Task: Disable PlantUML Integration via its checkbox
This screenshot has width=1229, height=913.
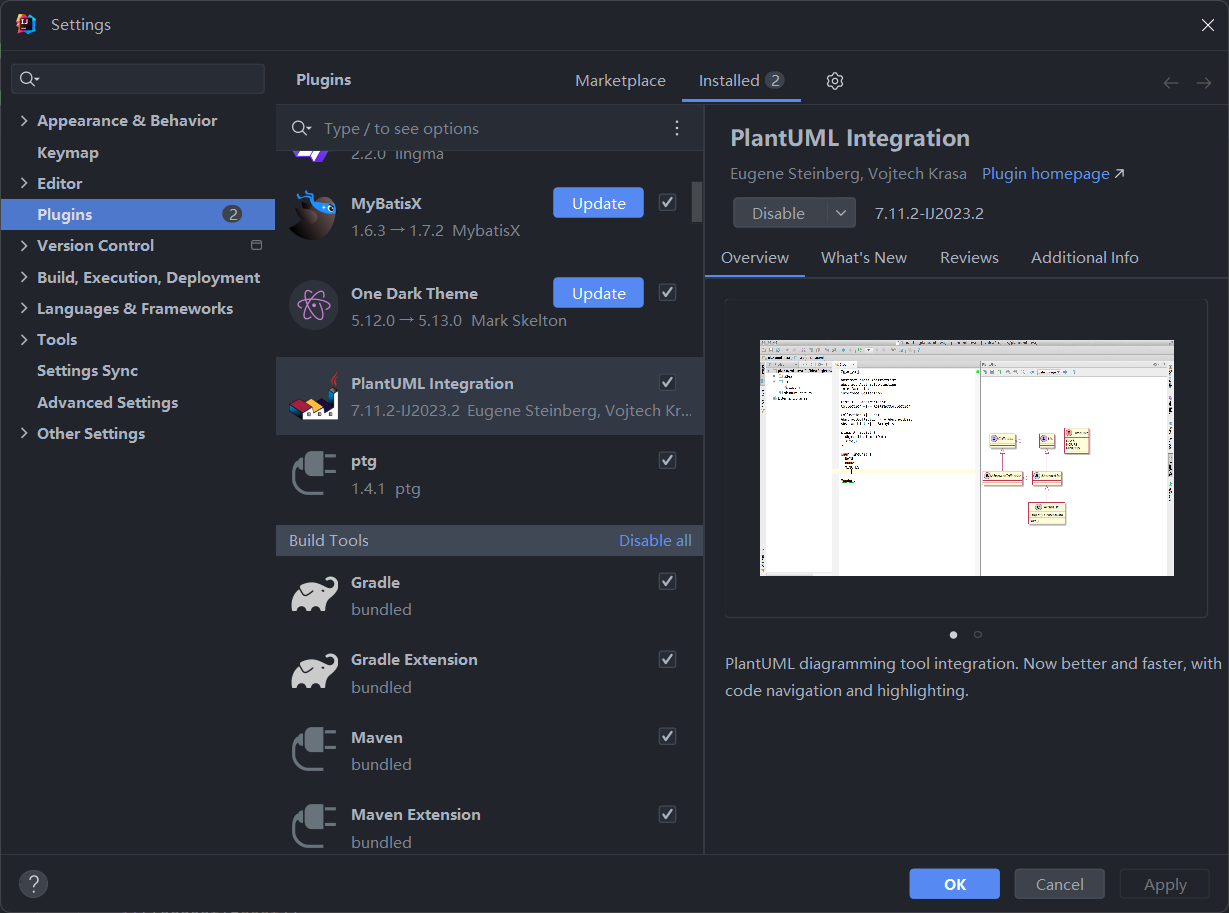Action: click(x=668, y=382)
